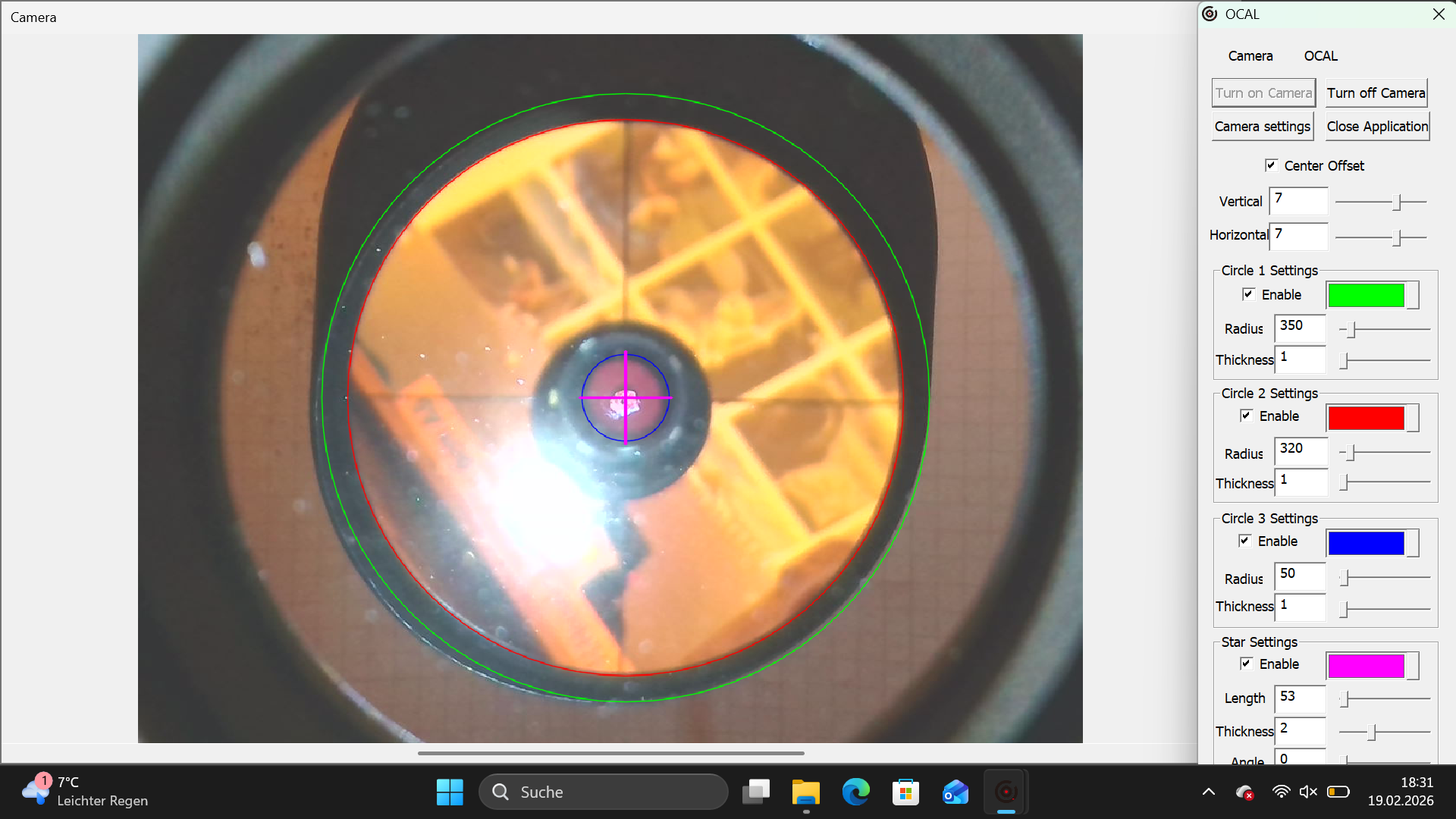The height and width of the screenshot is (819, 1456).
Task: Open weather widget showing 7°C
Action: [85, 792]
